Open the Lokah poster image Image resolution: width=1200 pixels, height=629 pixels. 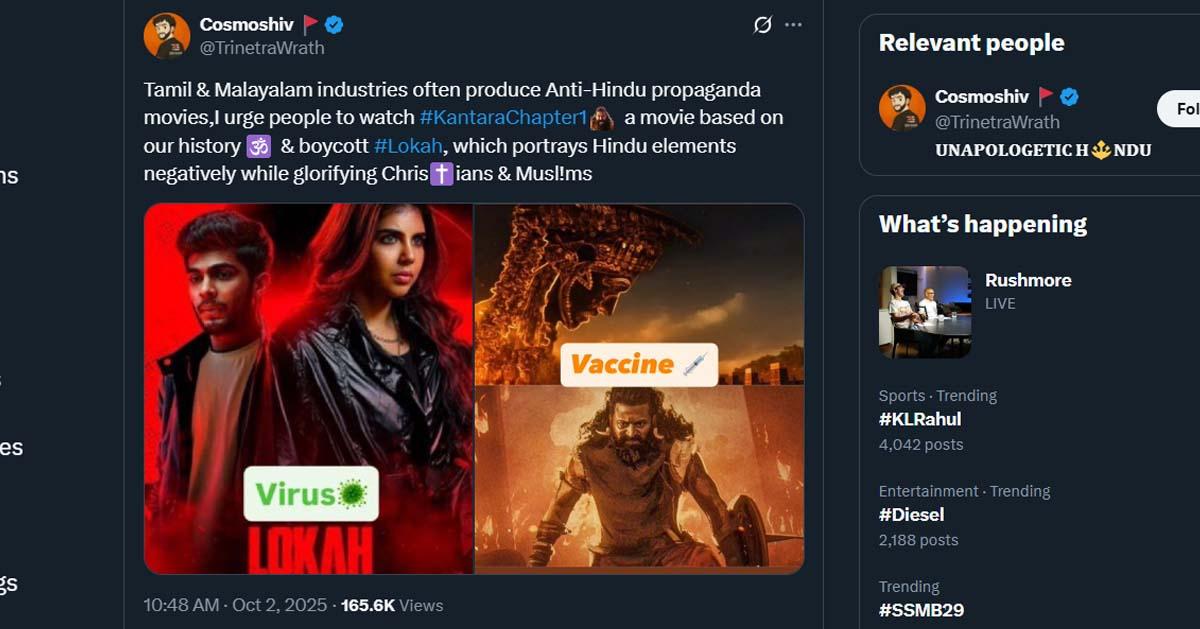point(309,388)
